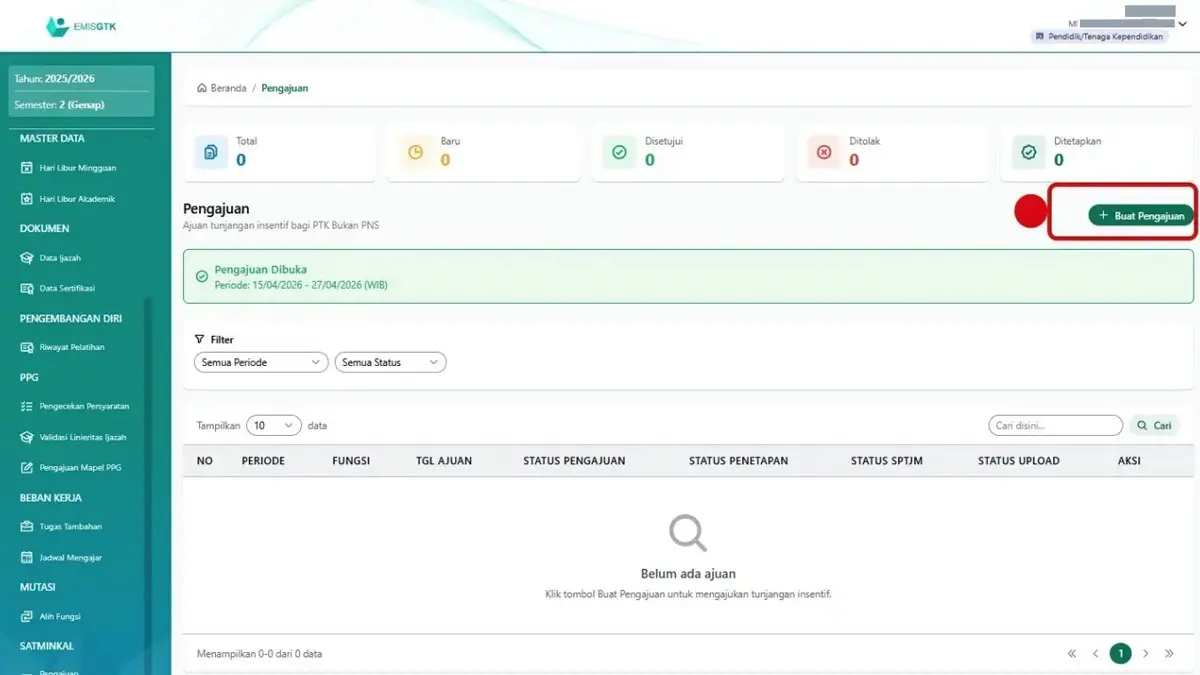Go to previous page of results
Viewport: 1200px width, 675px height.
[1096, 654]
